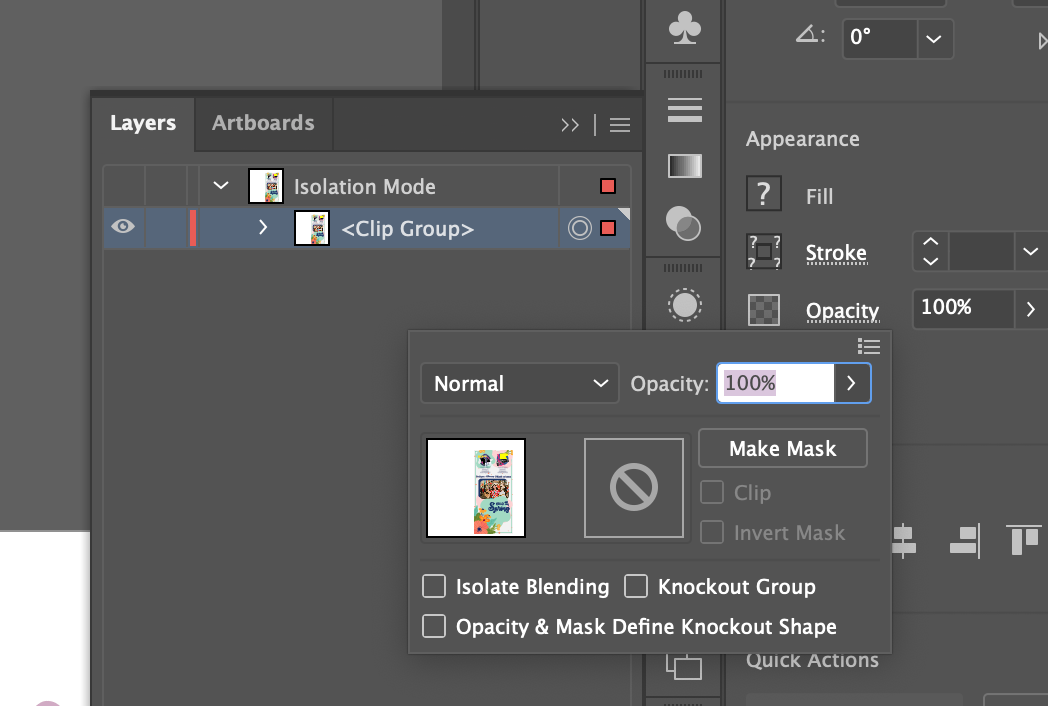The width and height of the screenshot is (1048, 706).
Task: Enable the Isolate Blending checkbox
Action: pyautogui.click(x=434, y=587)
